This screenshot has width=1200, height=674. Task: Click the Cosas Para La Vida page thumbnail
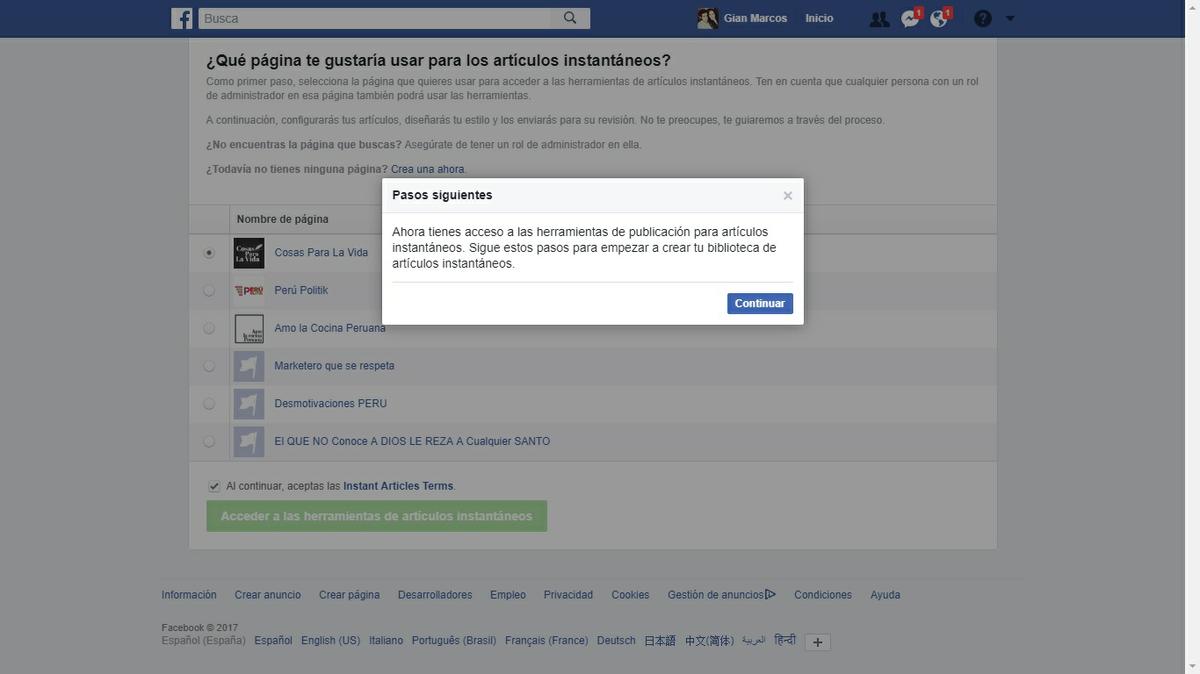coord(249,252)
